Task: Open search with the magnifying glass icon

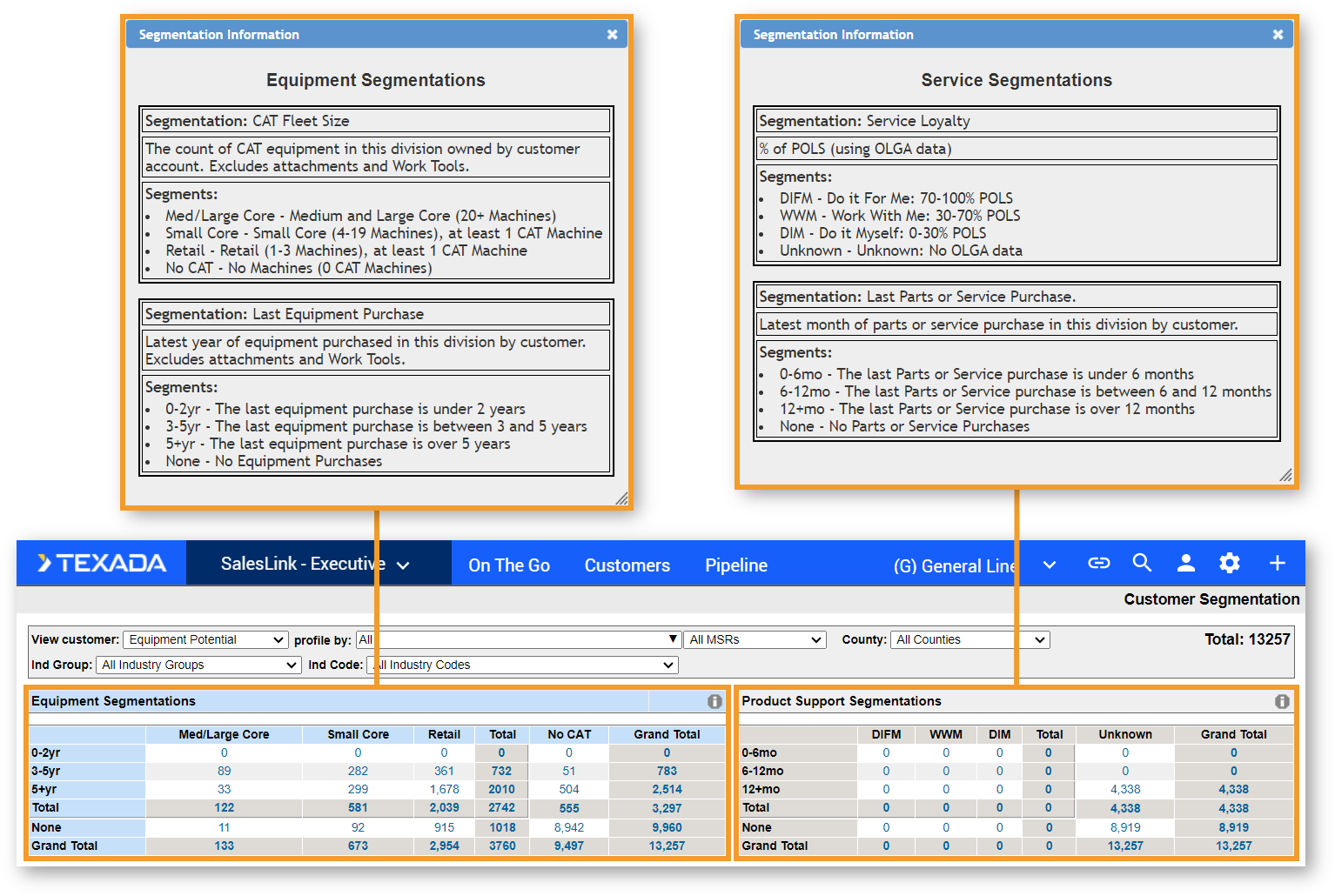Action: pyautogui.click(x=1142, y=563)
